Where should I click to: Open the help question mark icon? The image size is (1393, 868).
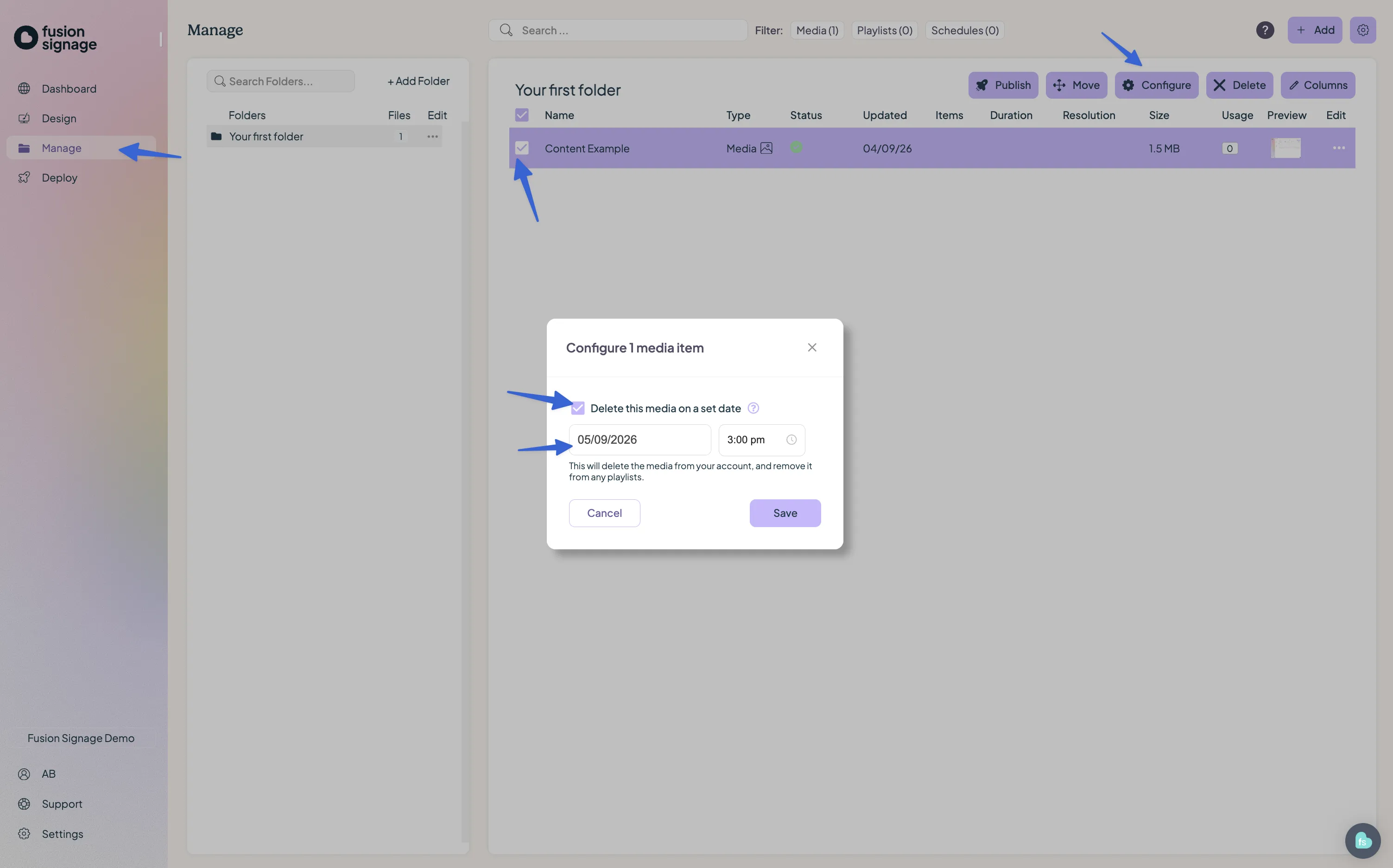point(1265,30)
